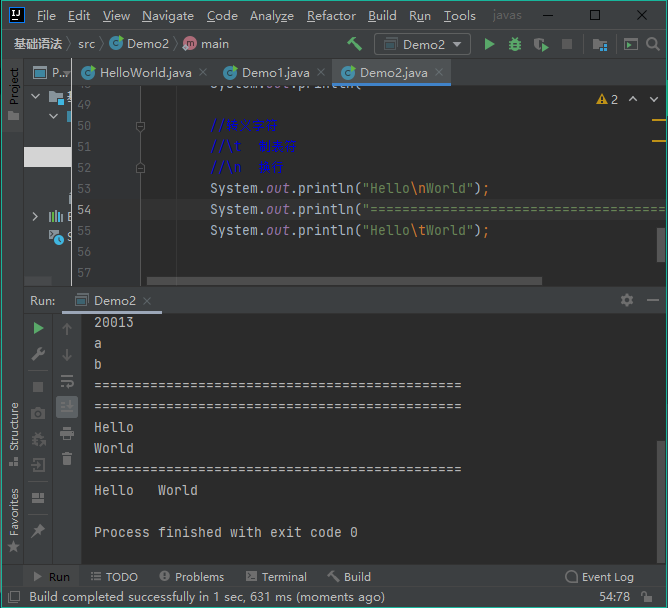Clear the console output with the trash icon
668x608 pixels.
click(67, 459)
